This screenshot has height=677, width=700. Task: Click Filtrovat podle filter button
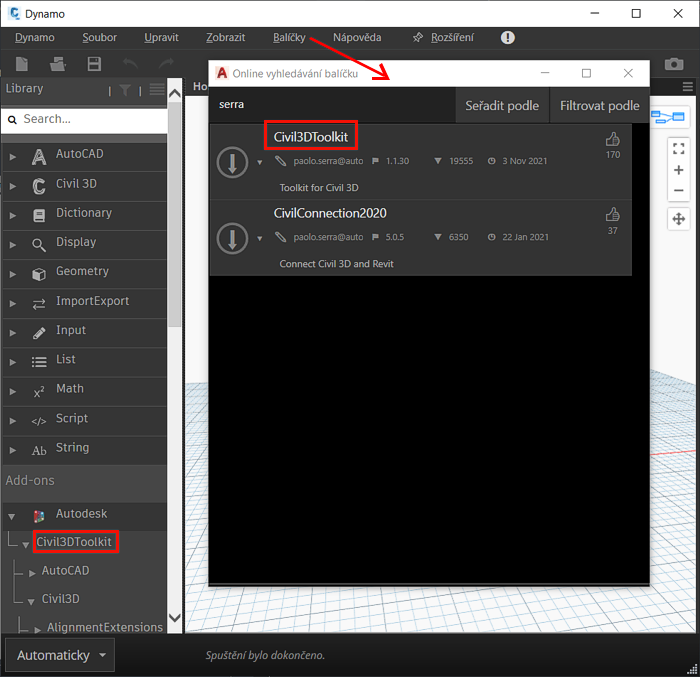[x=600, y=105]
